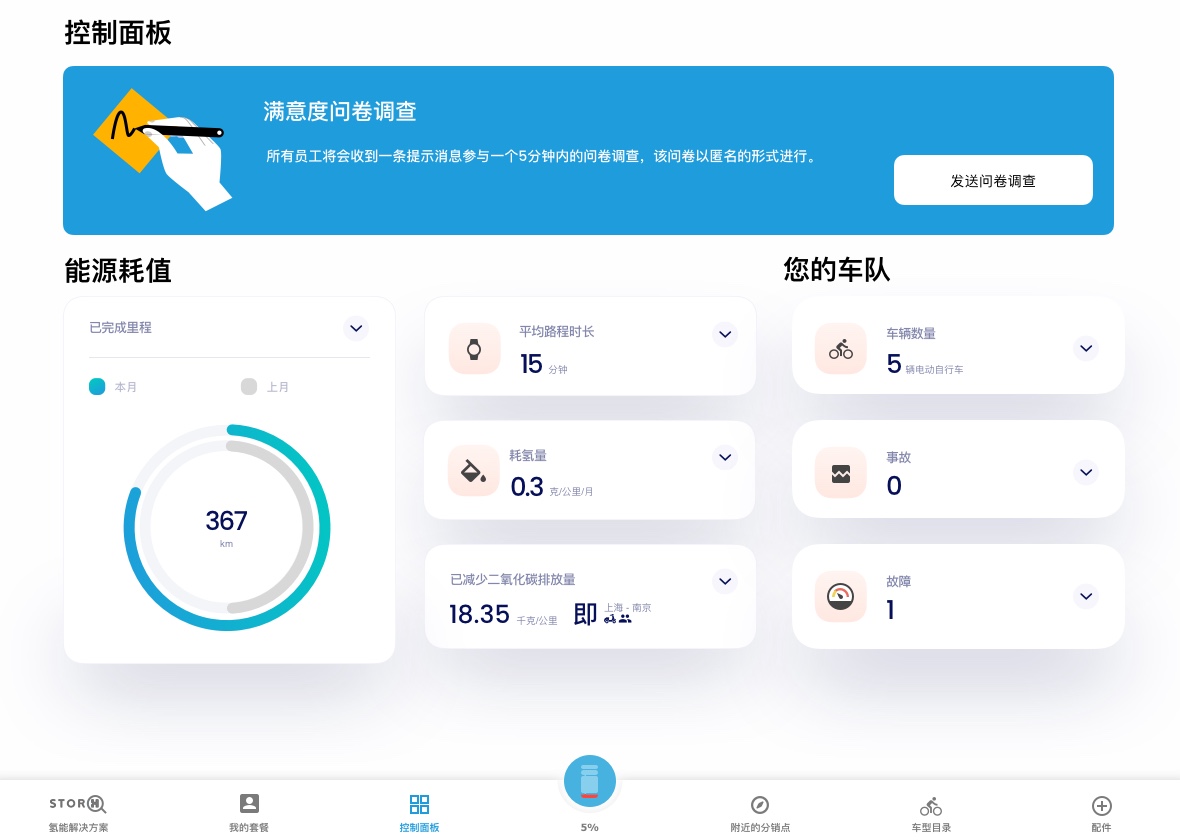
Task: Expand the 车辆数量 card chevron
Action: tap(1086, 348)
